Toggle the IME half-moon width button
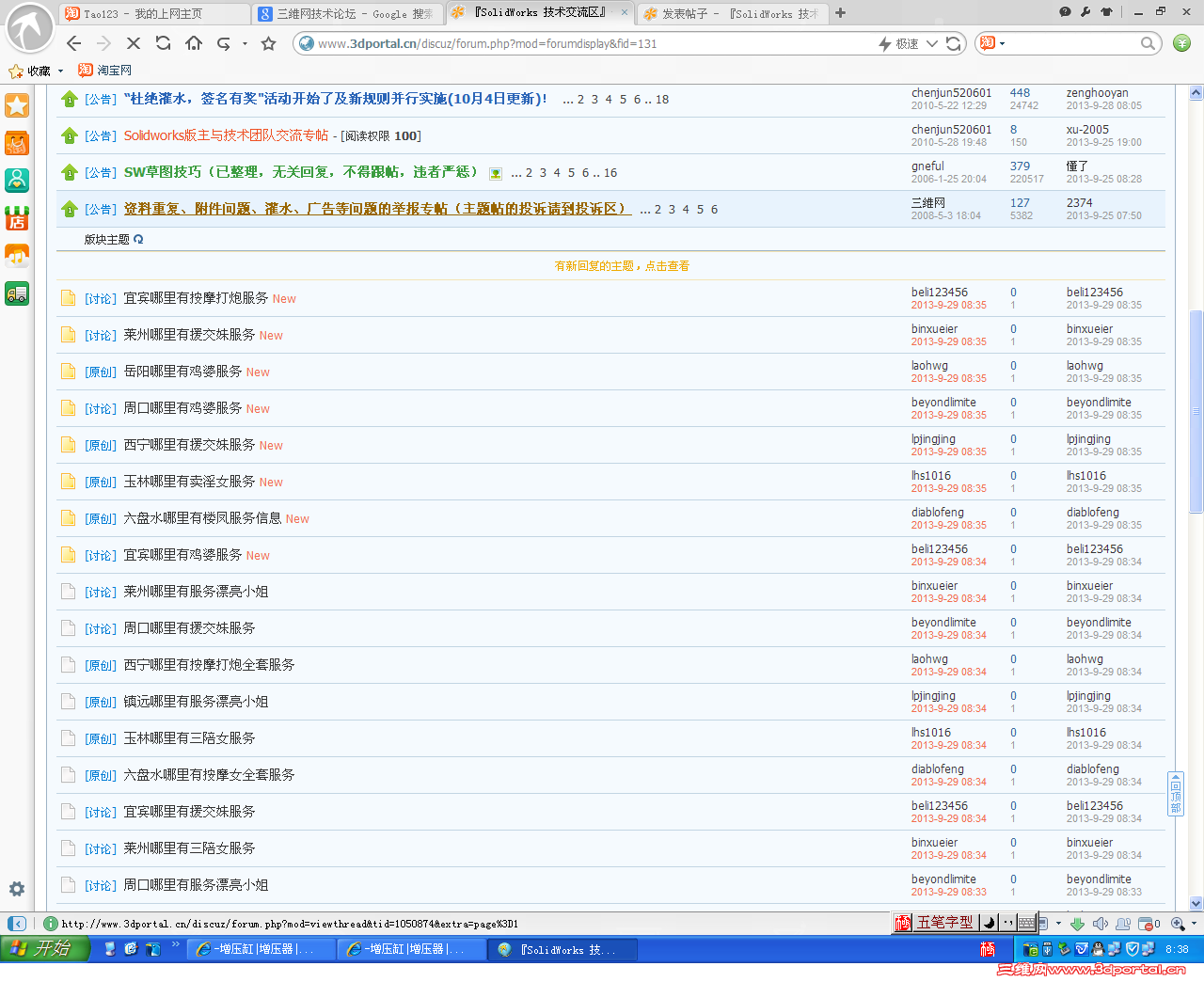Viewport: 1204px width, 982px height. (x=988, y=923)
